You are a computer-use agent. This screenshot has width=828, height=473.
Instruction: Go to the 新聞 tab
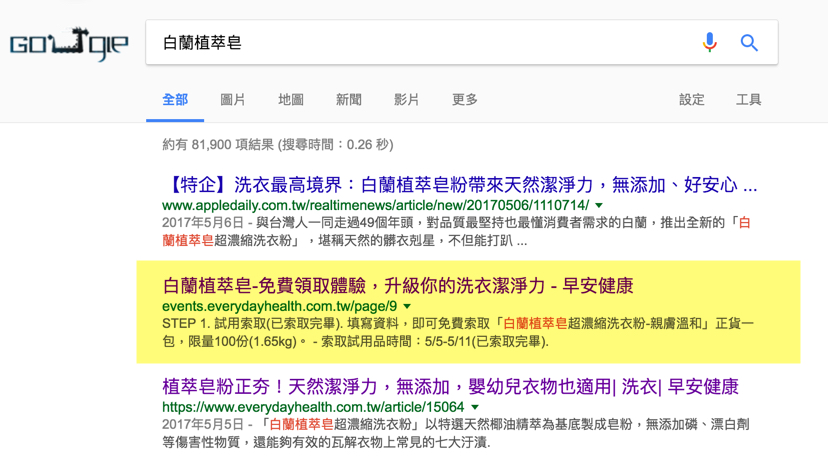tap(349, 100)
